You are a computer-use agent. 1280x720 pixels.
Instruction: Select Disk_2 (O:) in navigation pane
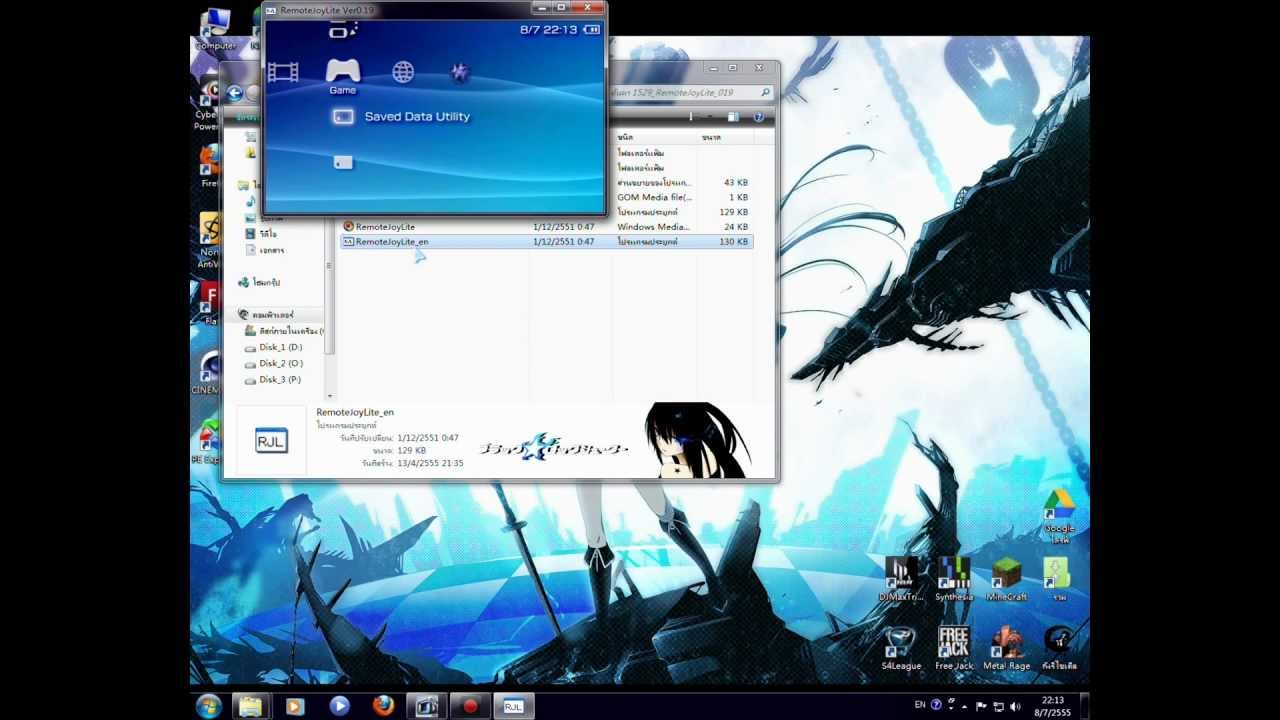pos(273,363)
